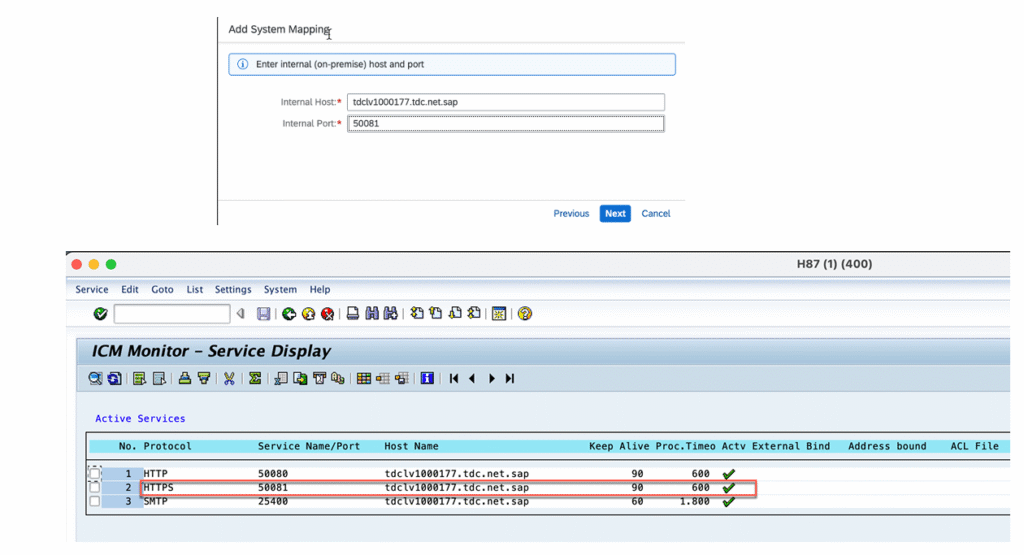Click the blue Information icon
1024x555 pixels.
tap(427, 378)
